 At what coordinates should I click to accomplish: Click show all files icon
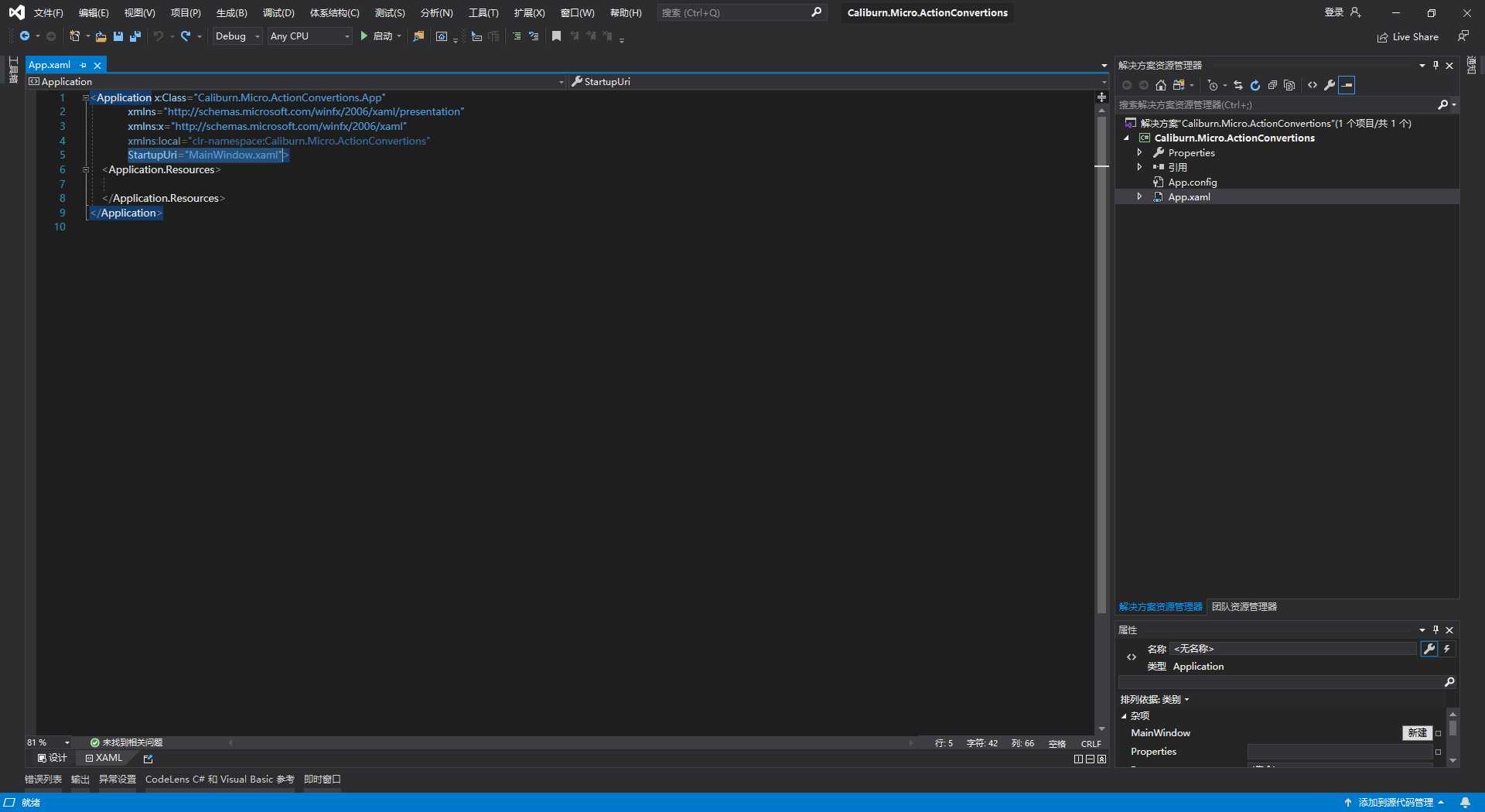(1289, 85)
